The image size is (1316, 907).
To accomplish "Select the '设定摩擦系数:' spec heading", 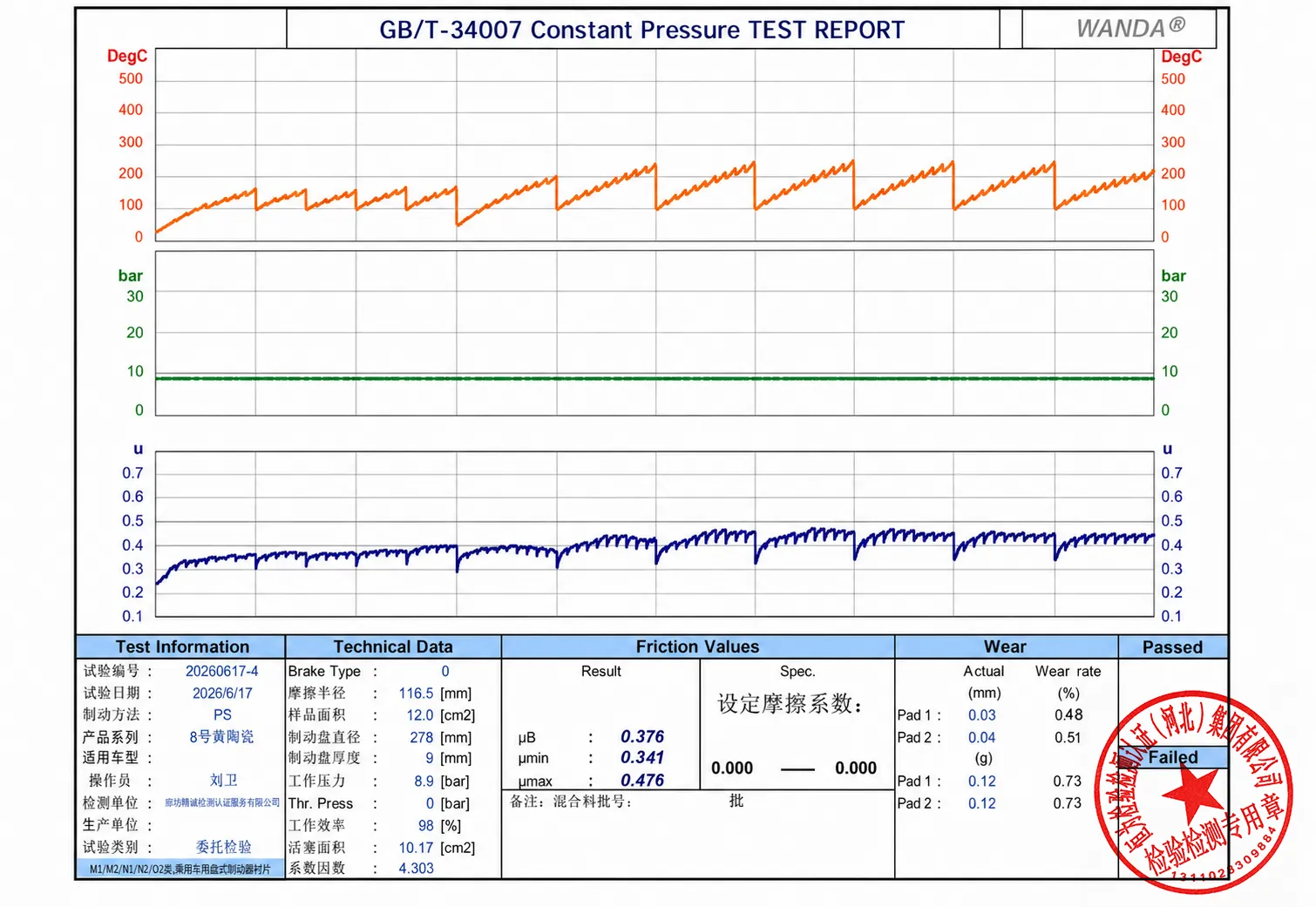I will 790,703.
